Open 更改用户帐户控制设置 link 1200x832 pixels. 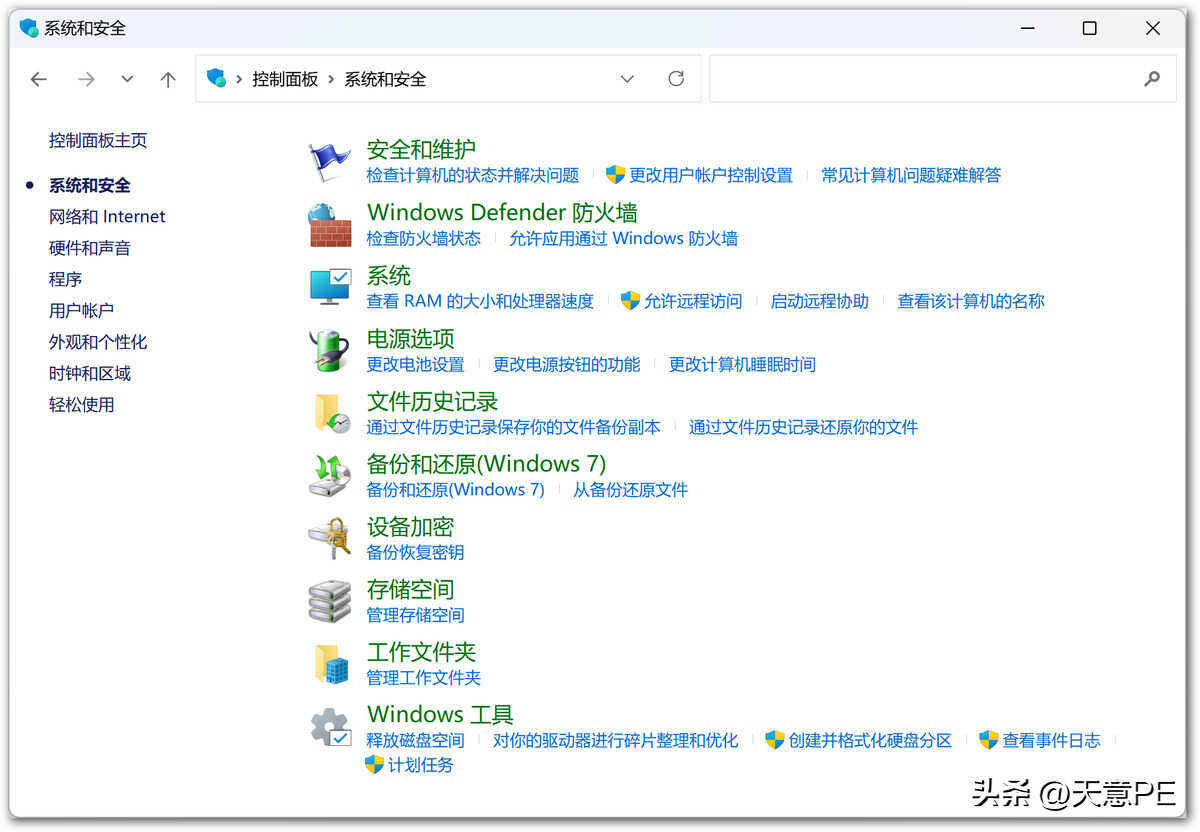tap(710, 175)
